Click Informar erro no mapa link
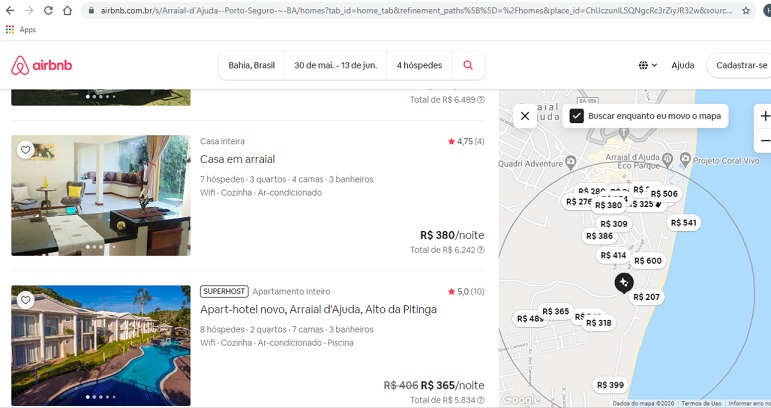This screenshot has height=408, width=771. [749, 404]
